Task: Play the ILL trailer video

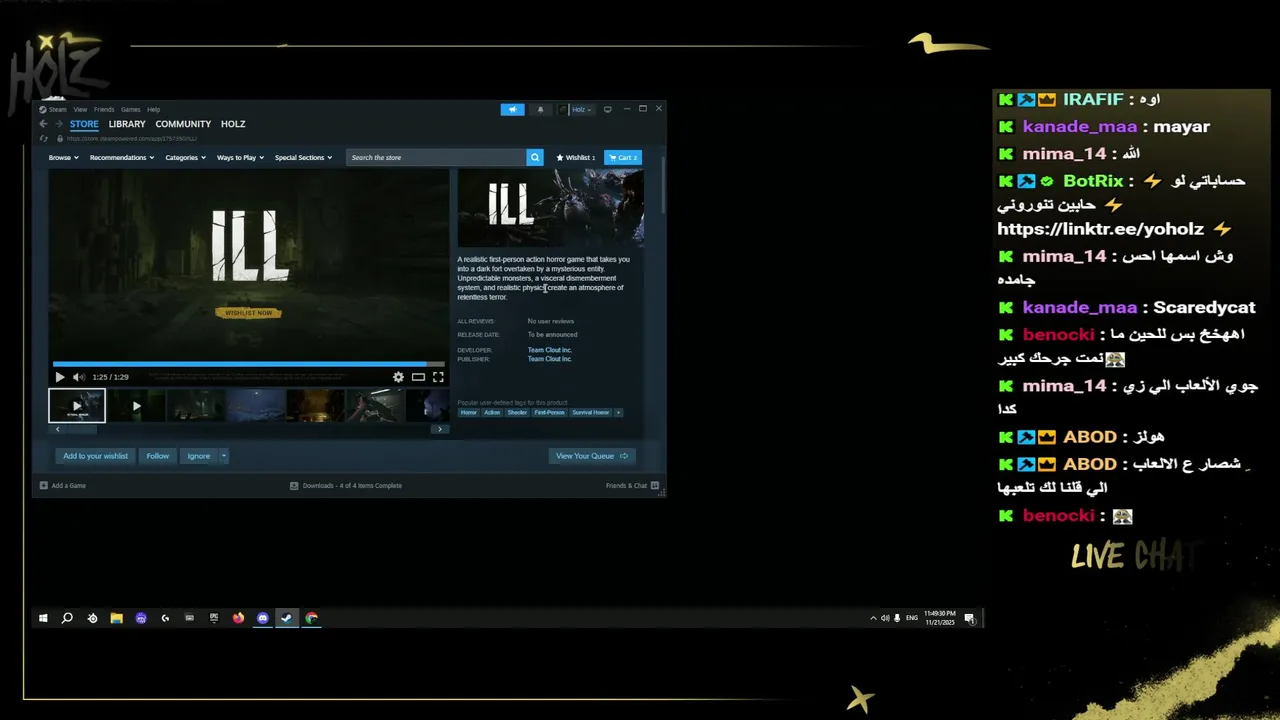Action: (x=59, y=377)
